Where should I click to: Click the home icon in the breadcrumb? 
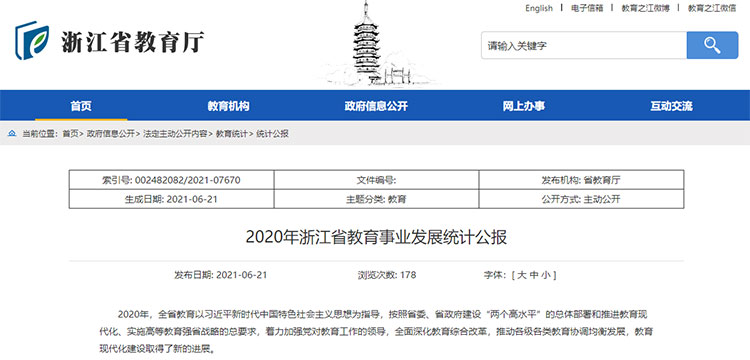tap(12, 134)
